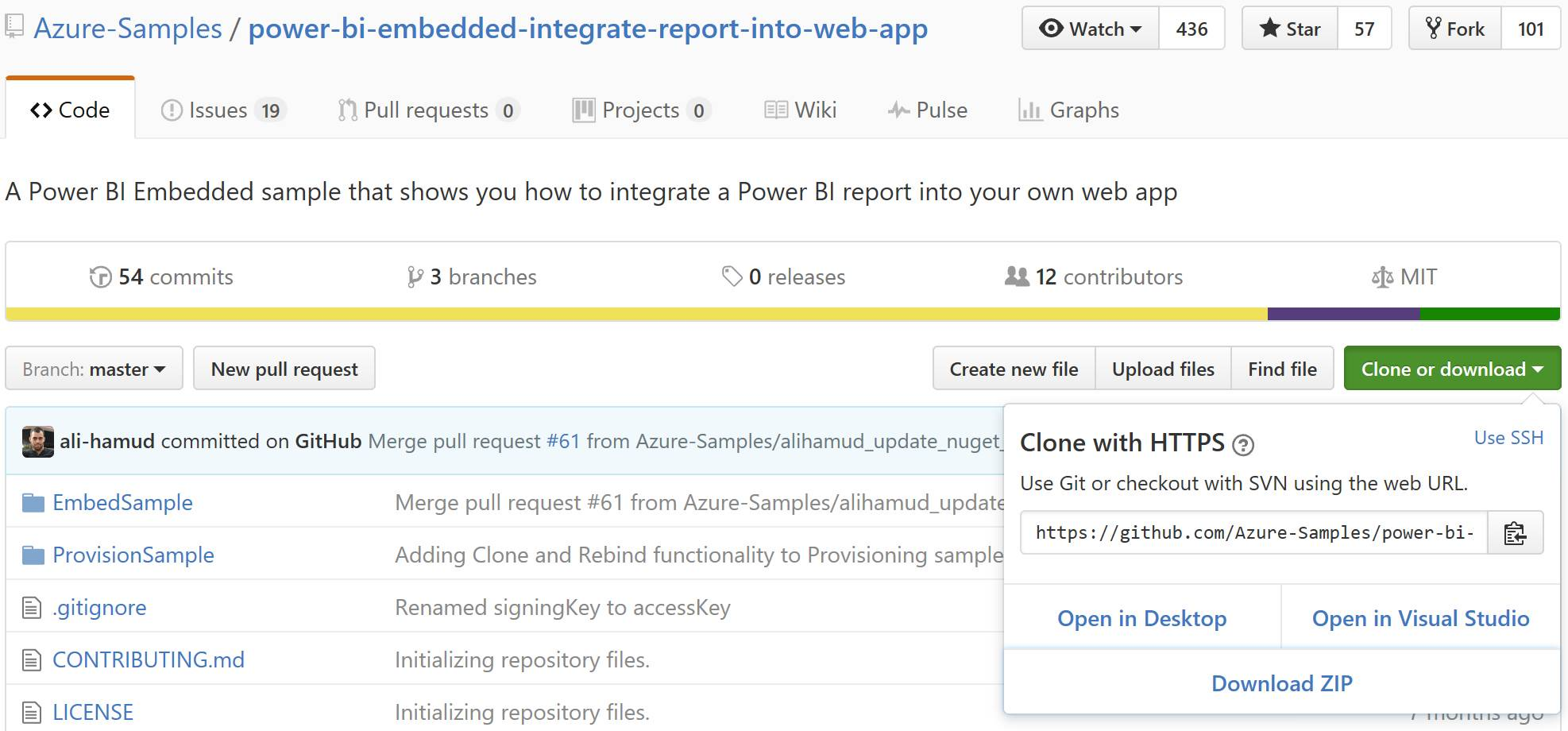This screenshot has width=1568, height=731.
Task: Open CONTRIBUTING.md's 'Initializing repository files.' commit
Action: tap(522, 659)
